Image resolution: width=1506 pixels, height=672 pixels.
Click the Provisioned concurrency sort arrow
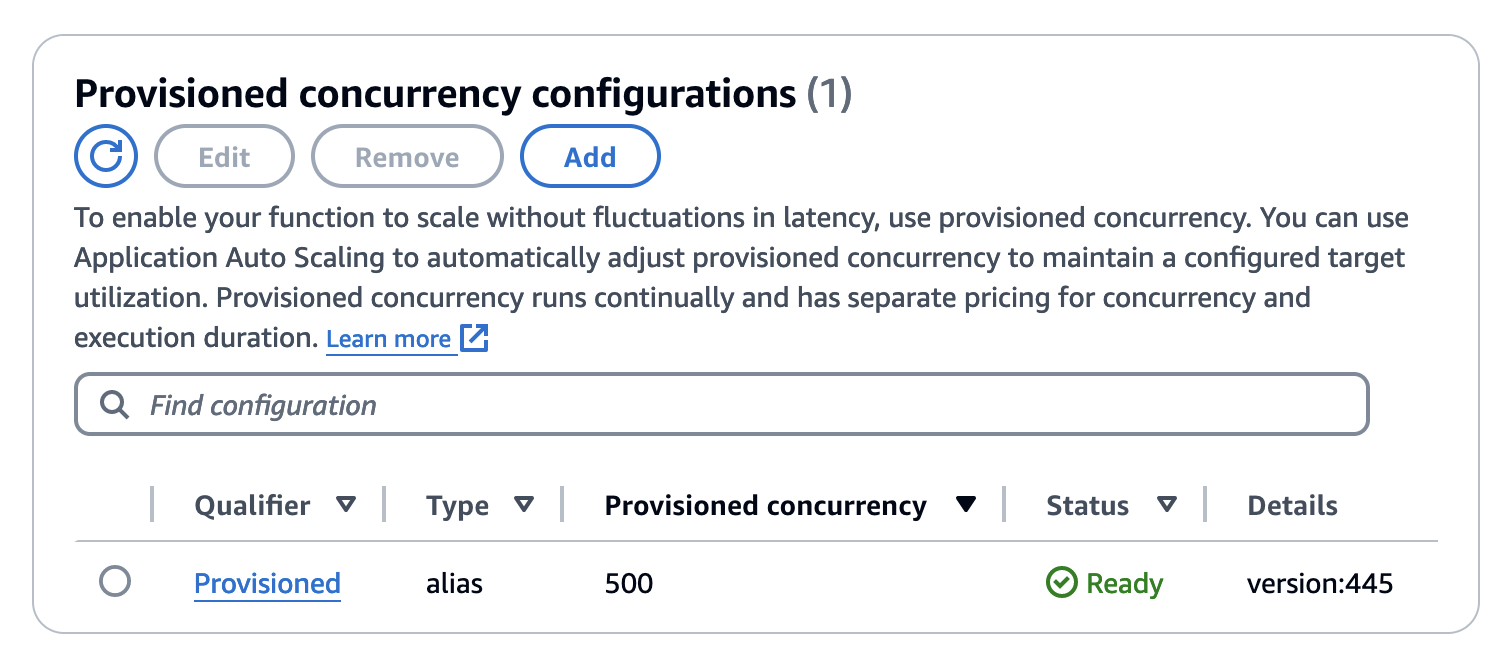pos(965,505)
